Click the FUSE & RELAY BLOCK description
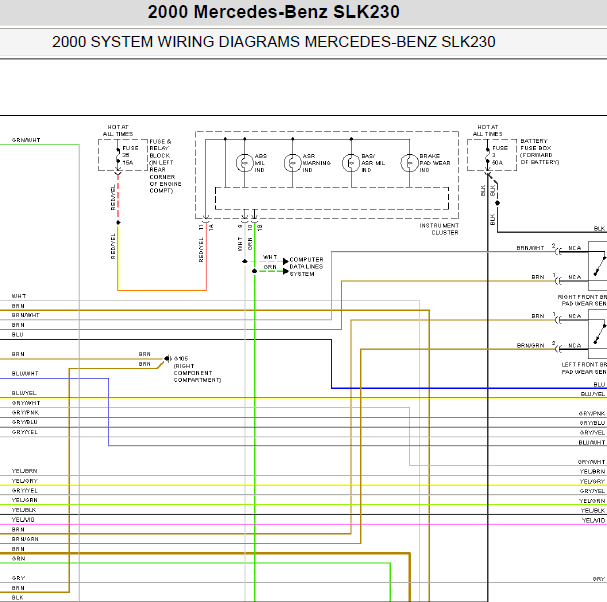The width and height of the screenshot is (607, 602). [165, 166]
